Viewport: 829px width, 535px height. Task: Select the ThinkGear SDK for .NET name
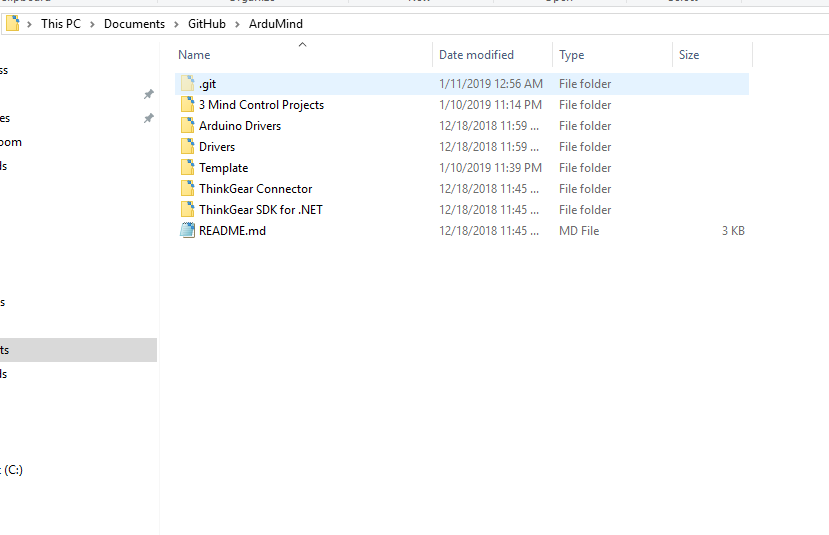pos(261,210)
